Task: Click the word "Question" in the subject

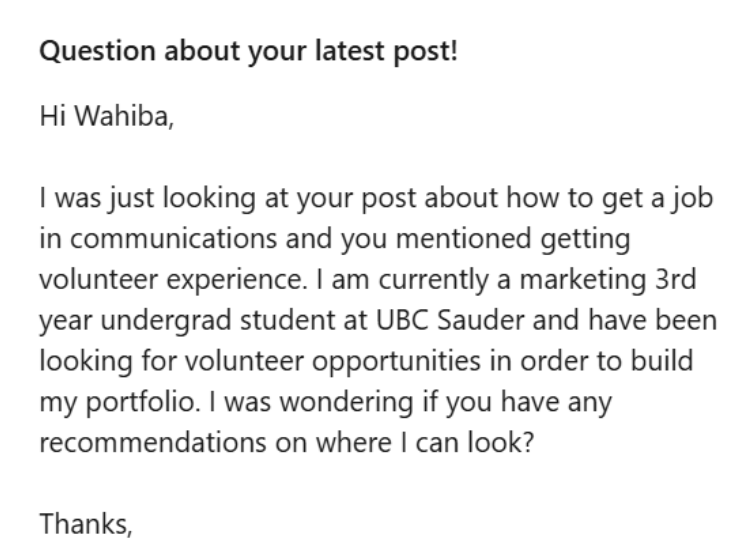Action: [x=89, y=51]
